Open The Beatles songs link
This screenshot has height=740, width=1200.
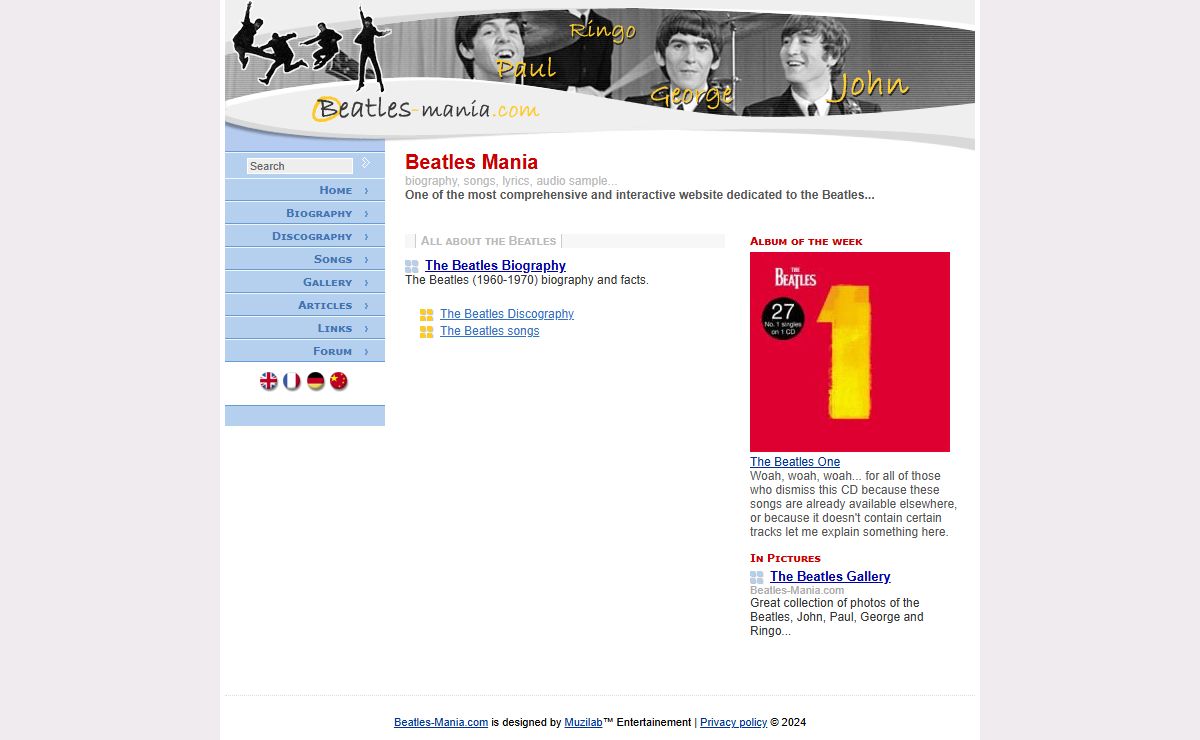489,331
